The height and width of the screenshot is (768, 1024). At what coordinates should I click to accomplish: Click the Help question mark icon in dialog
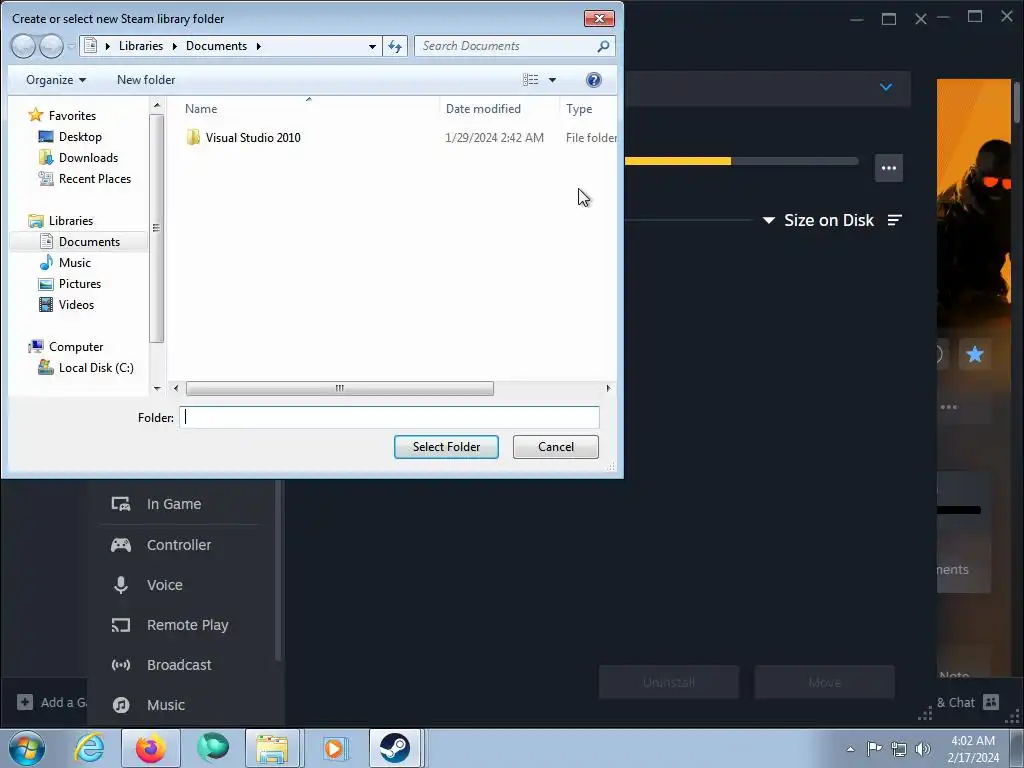593,80
